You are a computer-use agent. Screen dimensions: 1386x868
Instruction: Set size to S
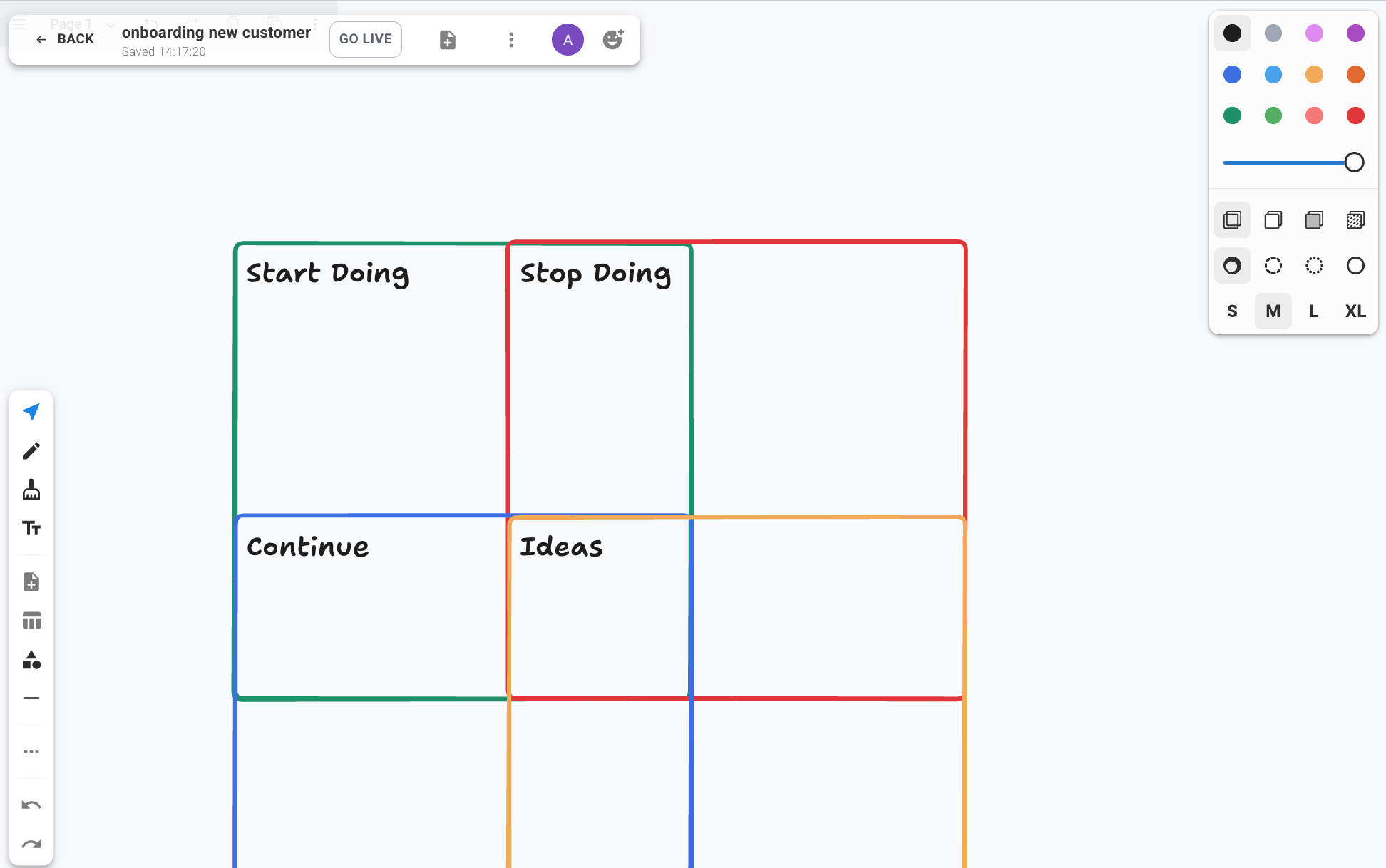coord(1232,311)
